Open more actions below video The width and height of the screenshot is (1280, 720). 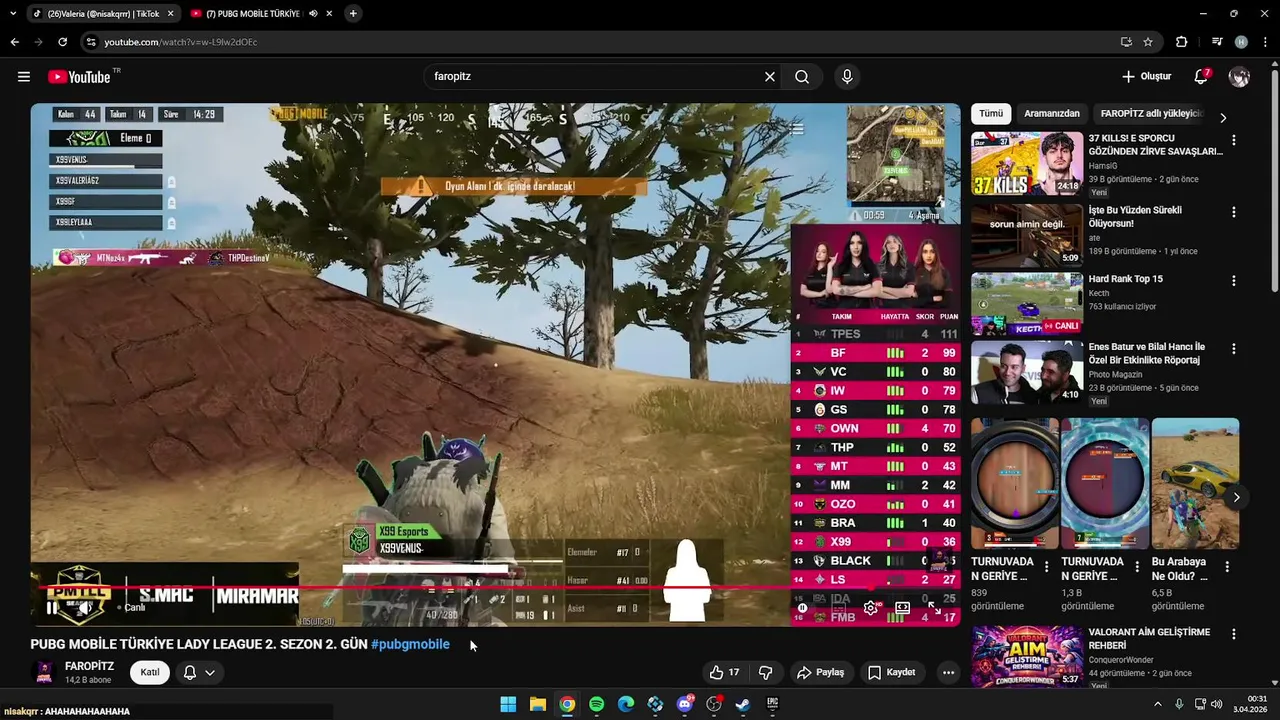(x=948, y=672)
